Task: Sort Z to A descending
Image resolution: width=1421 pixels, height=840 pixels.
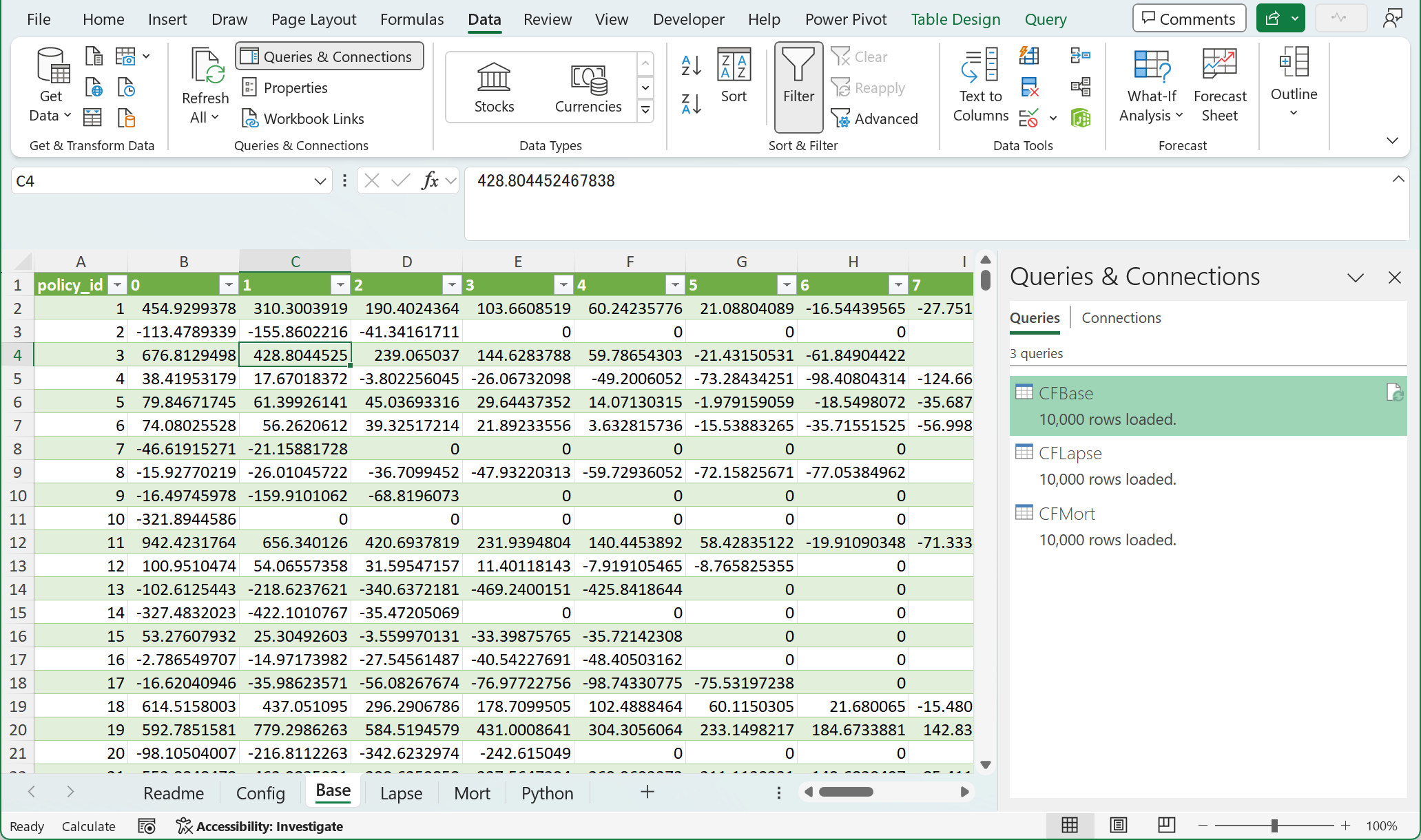Action: (x=691, y=103)
